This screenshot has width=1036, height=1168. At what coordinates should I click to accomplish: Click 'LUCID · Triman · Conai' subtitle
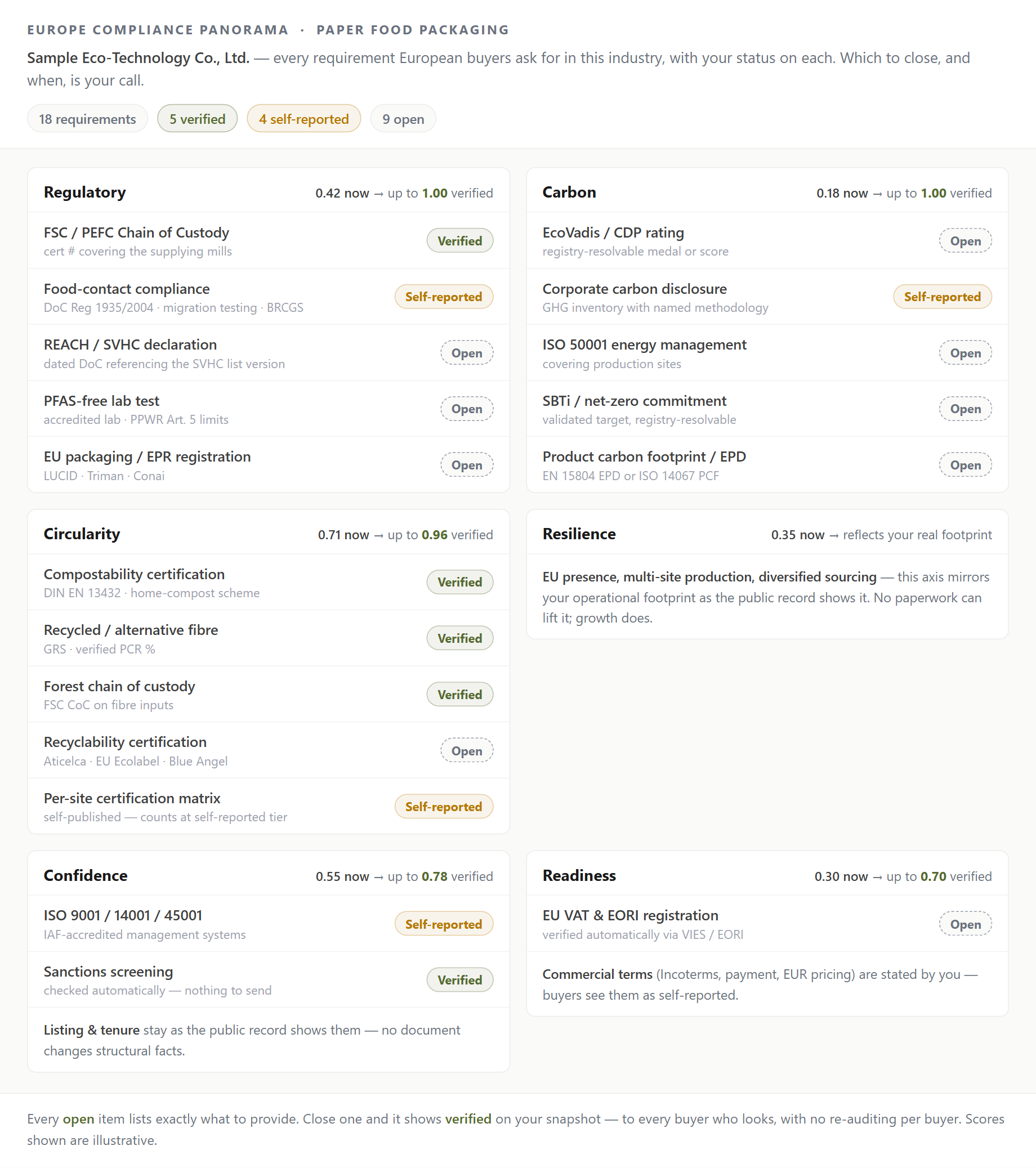104,476
